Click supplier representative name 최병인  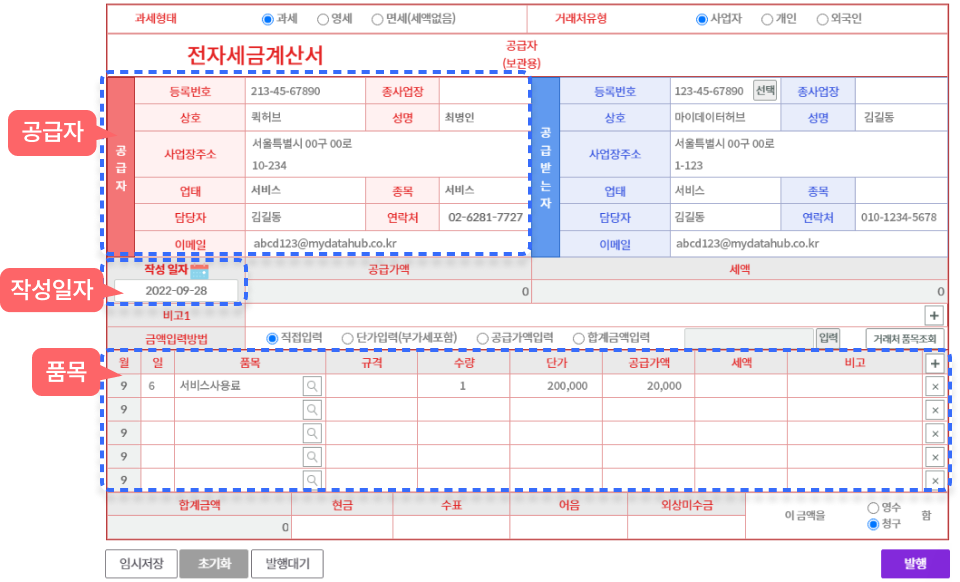(460, 118)
